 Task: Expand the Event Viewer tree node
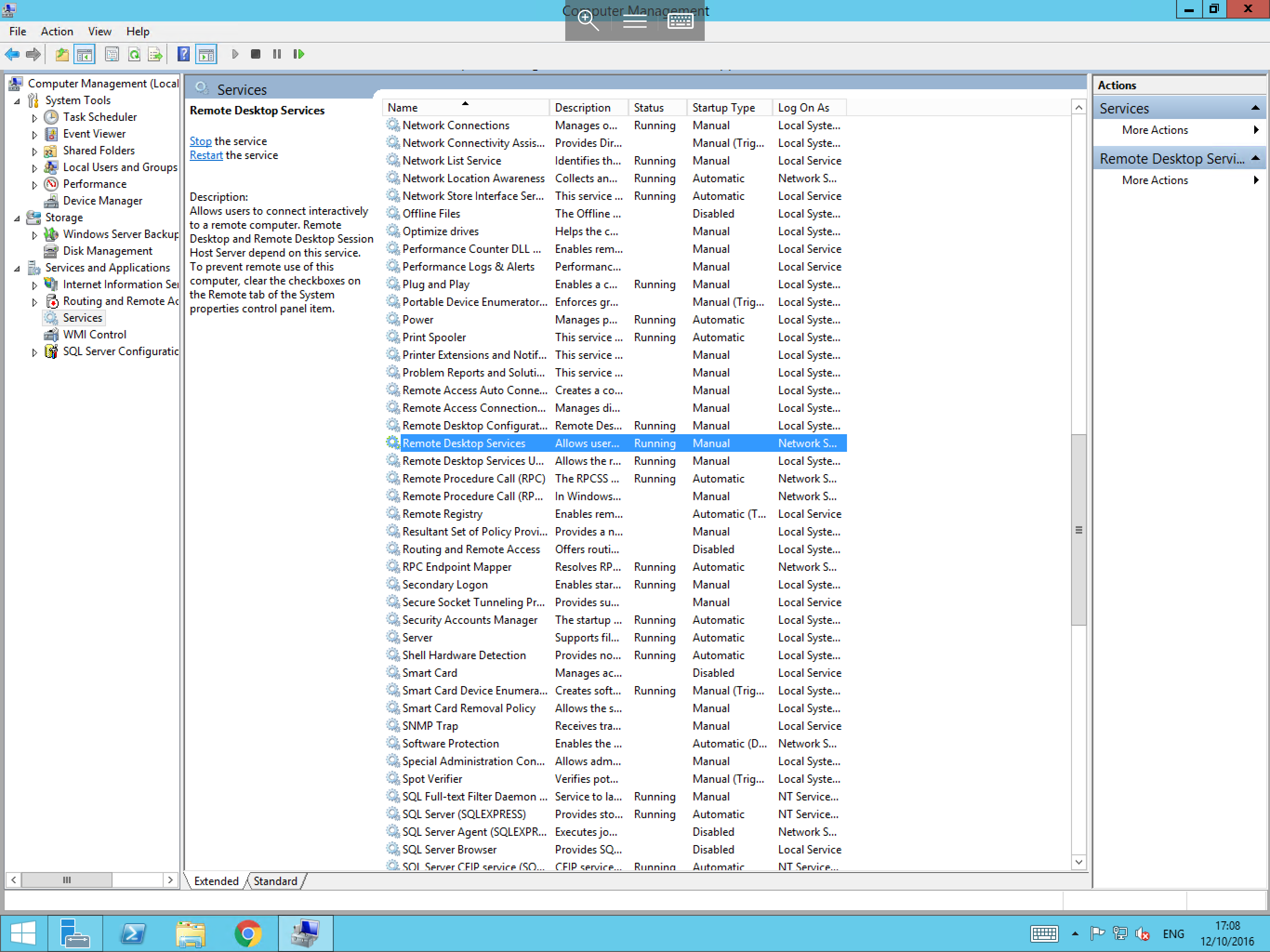[34, 135]
